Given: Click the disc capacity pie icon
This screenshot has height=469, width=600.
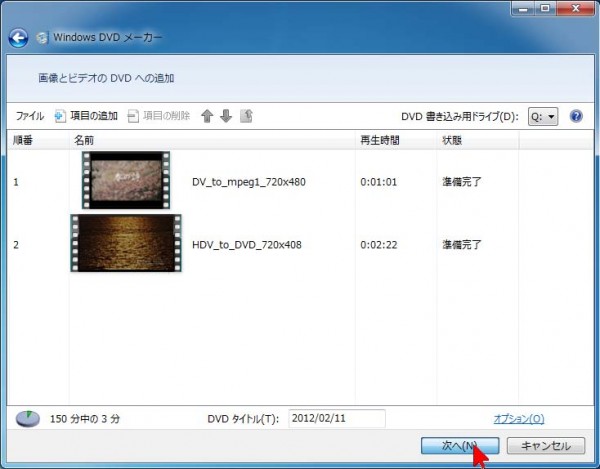Looking at the screenshot, I should click(x=28, y=417).
